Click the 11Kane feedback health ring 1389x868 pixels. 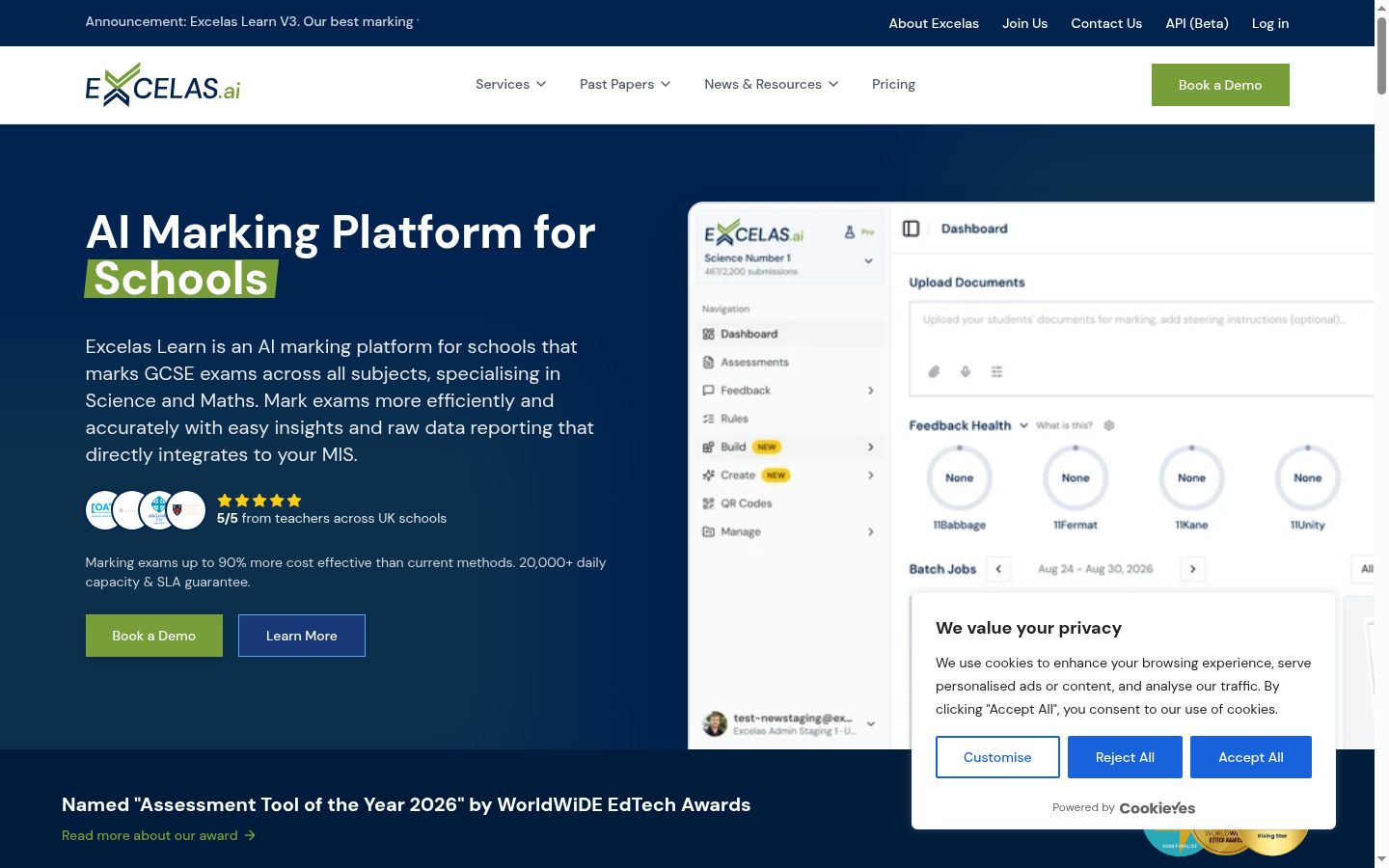coord(1191,477)
